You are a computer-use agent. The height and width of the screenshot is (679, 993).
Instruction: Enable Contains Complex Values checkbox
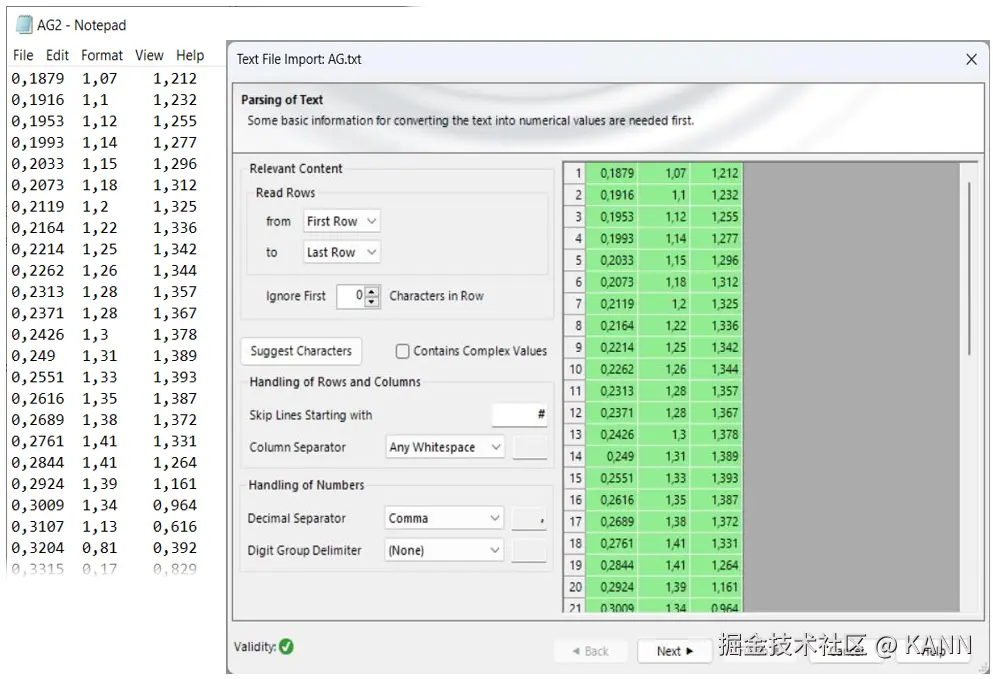click(x=402, y=351)
